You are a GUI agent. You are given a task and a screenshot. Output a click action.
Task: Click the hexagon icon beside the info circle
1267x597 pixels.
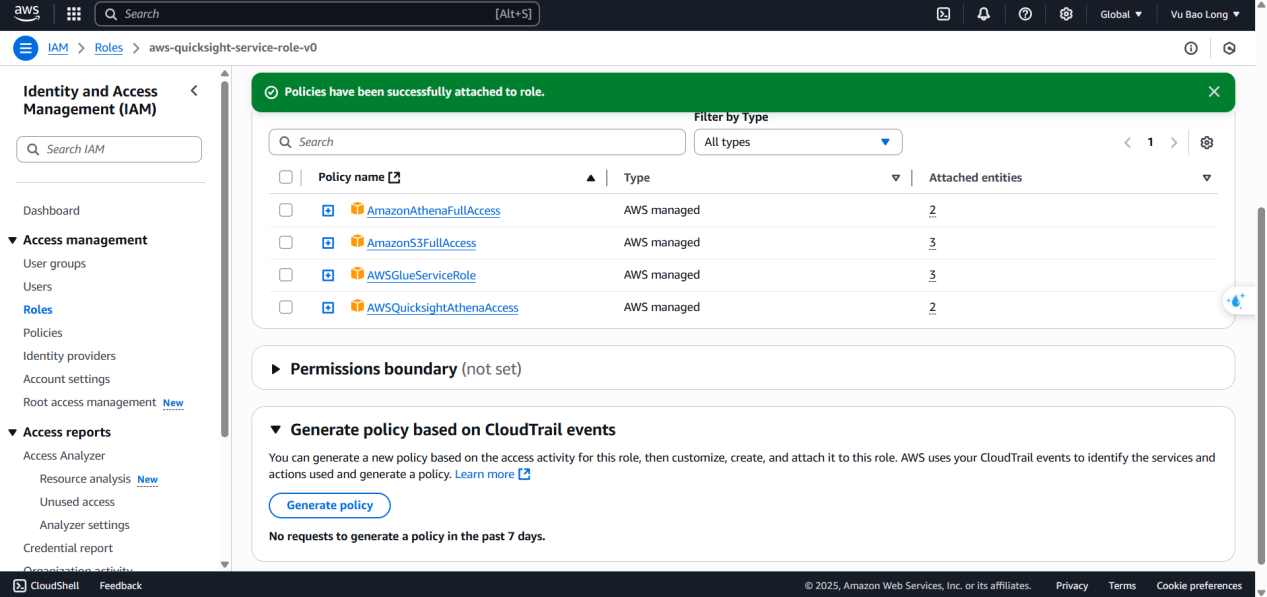(x=1229, y=48)
